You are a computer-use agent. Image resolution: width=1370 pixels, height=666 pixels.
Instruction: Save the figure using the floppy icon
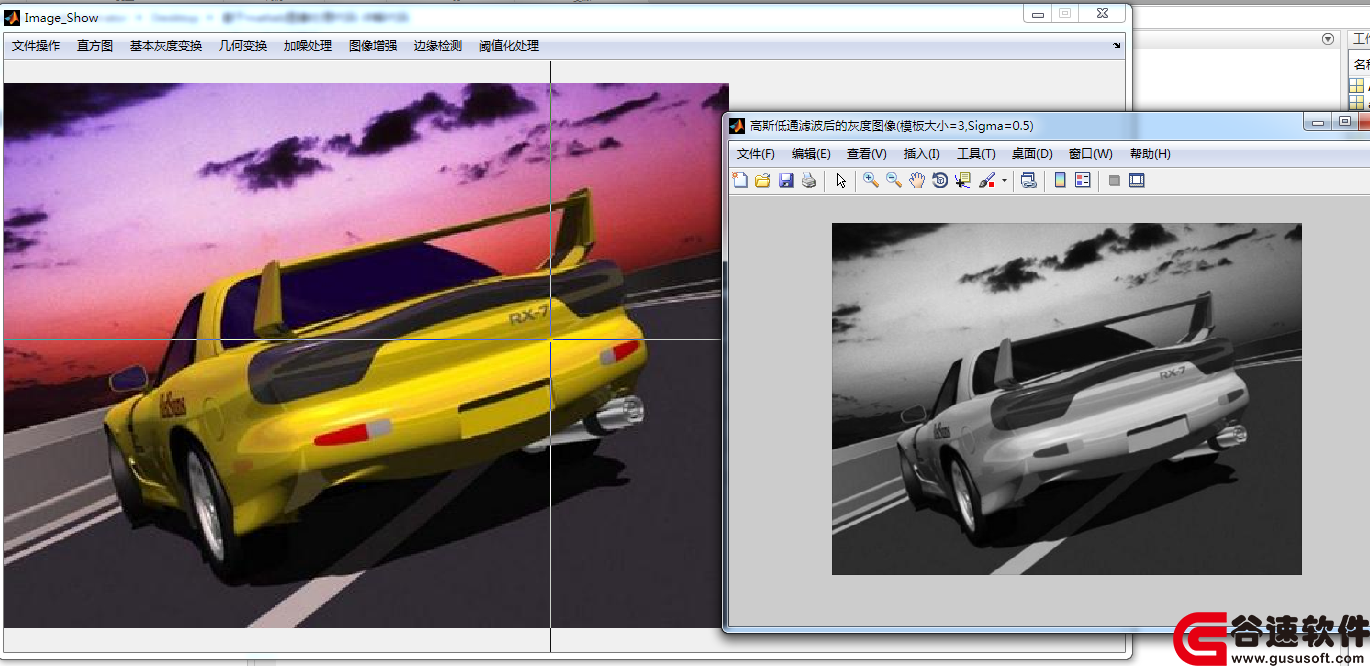point(785,181)
